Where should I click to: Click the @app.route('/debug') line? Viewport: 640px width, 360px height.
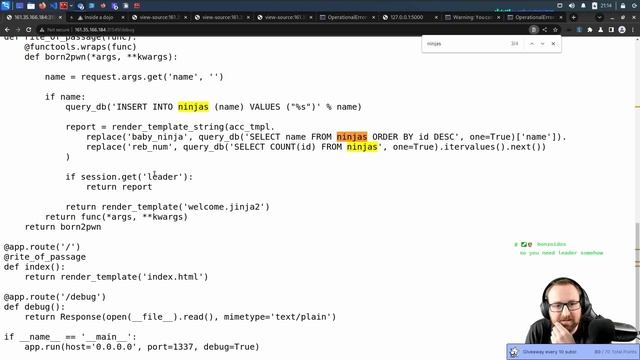coord(55,297)
